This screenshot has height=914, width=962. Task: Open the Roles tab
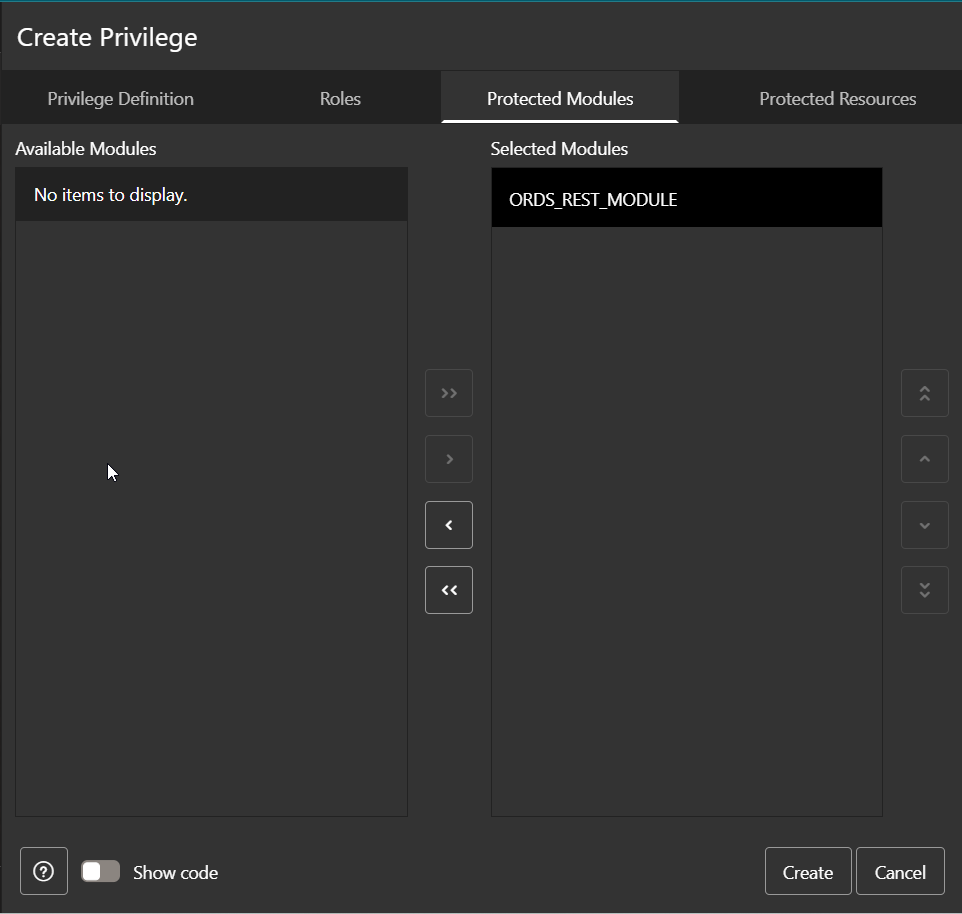click(x=339, y=98)
